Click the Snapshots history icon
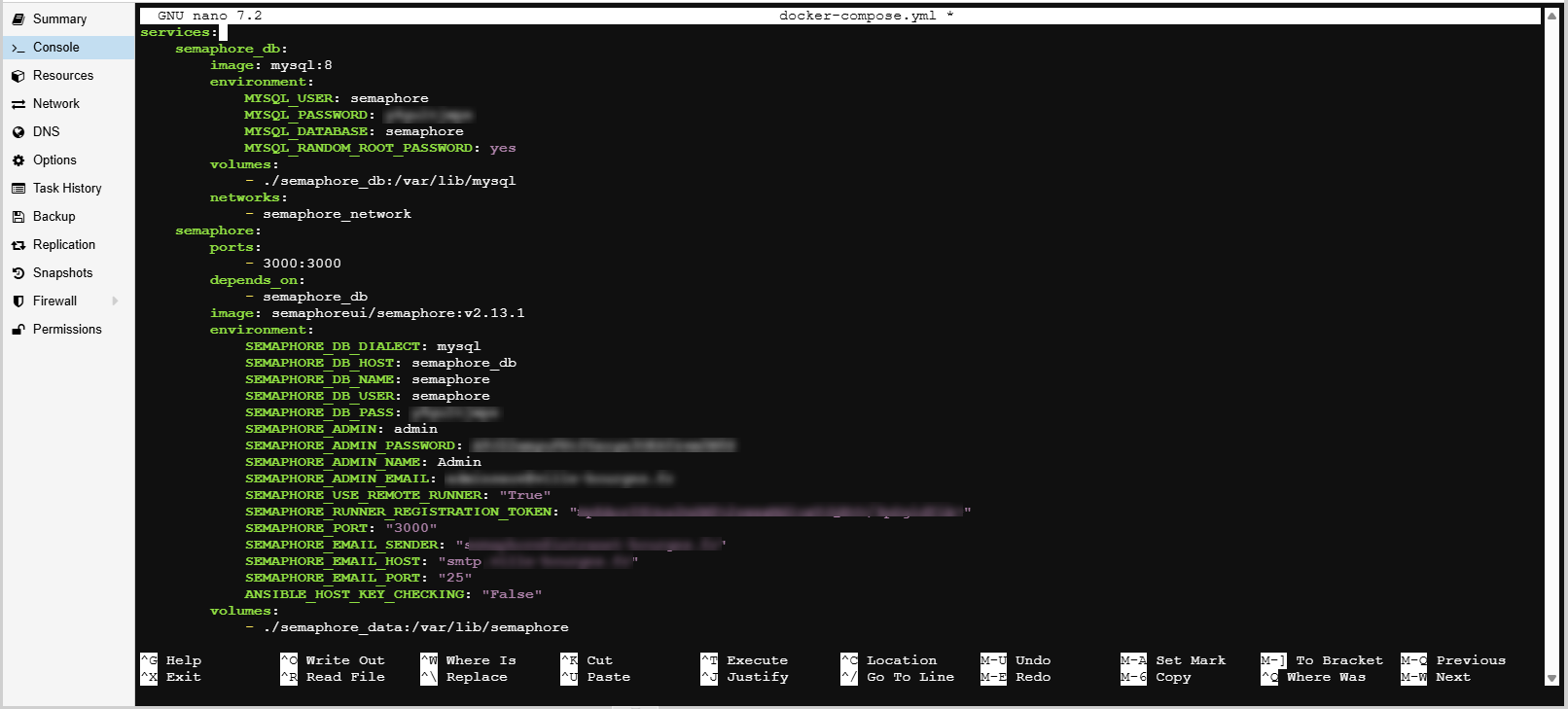Image resolution: width=1568 pixels, height=709 pixels. pos(18,273)
